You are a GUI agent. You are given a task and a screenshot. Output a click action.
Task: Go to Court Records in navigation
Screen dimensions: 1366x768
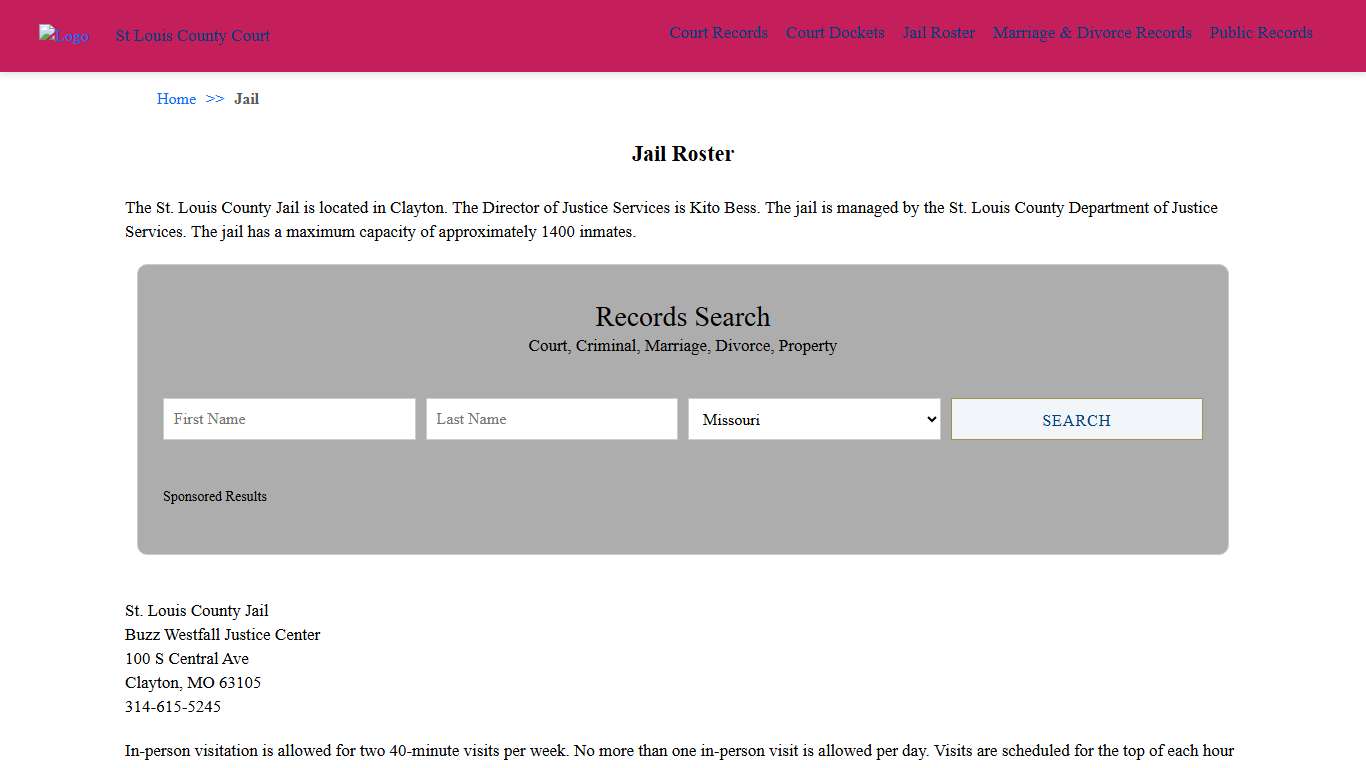click(718, 33)
